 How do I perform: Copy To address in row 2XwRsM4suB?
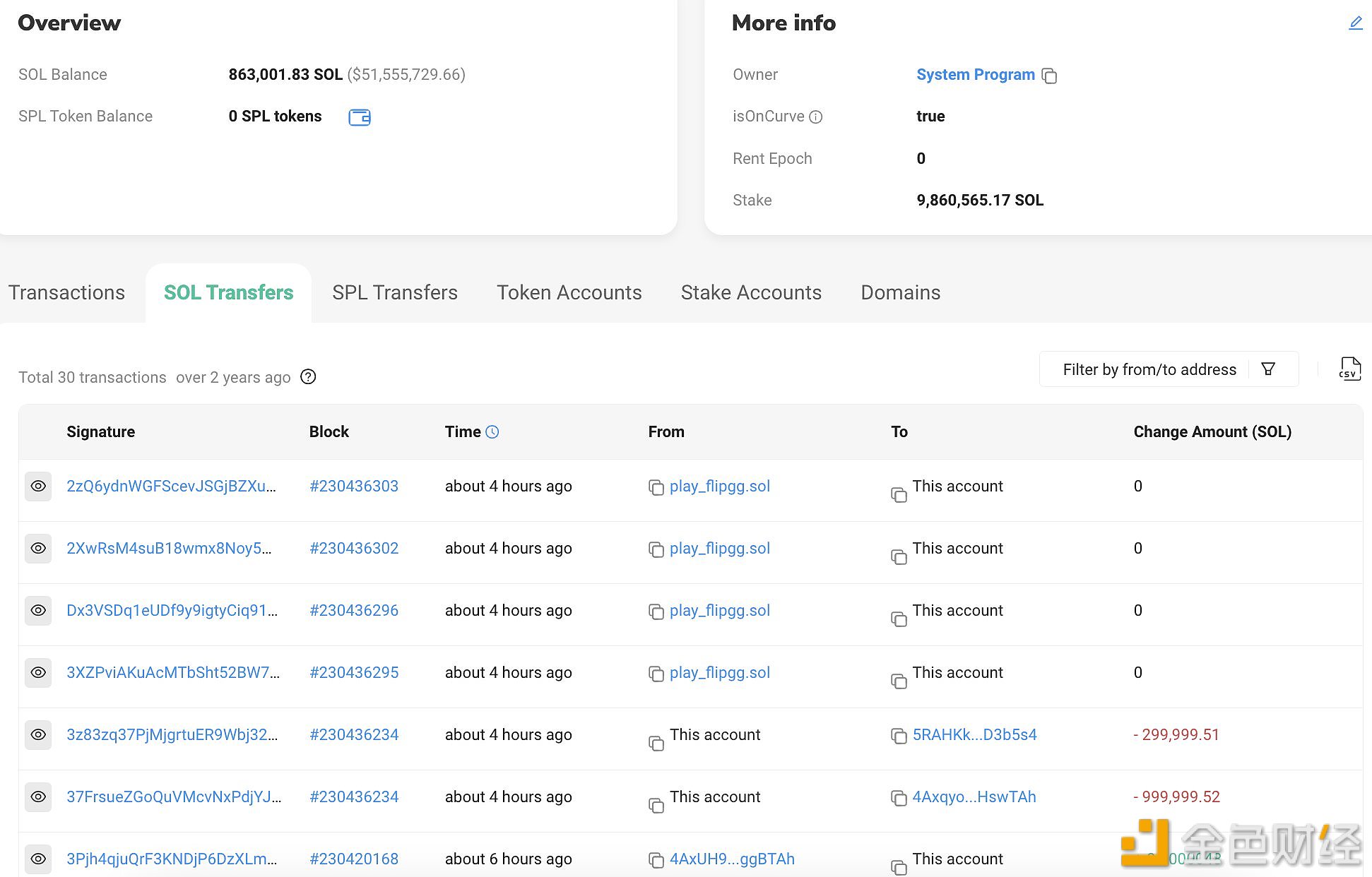(x=899, y=557)
